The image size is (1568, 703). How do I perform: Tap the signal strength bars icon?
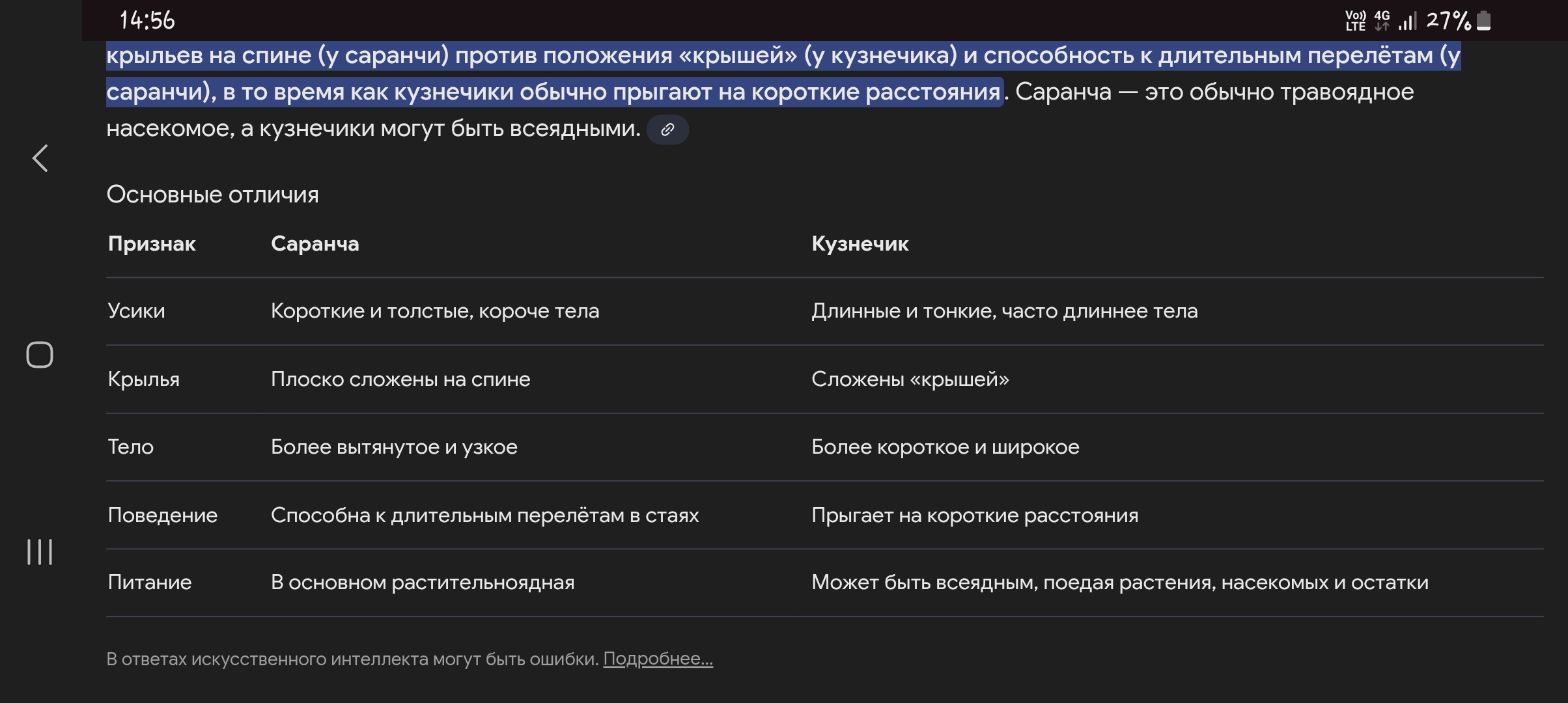point(1407,21)
